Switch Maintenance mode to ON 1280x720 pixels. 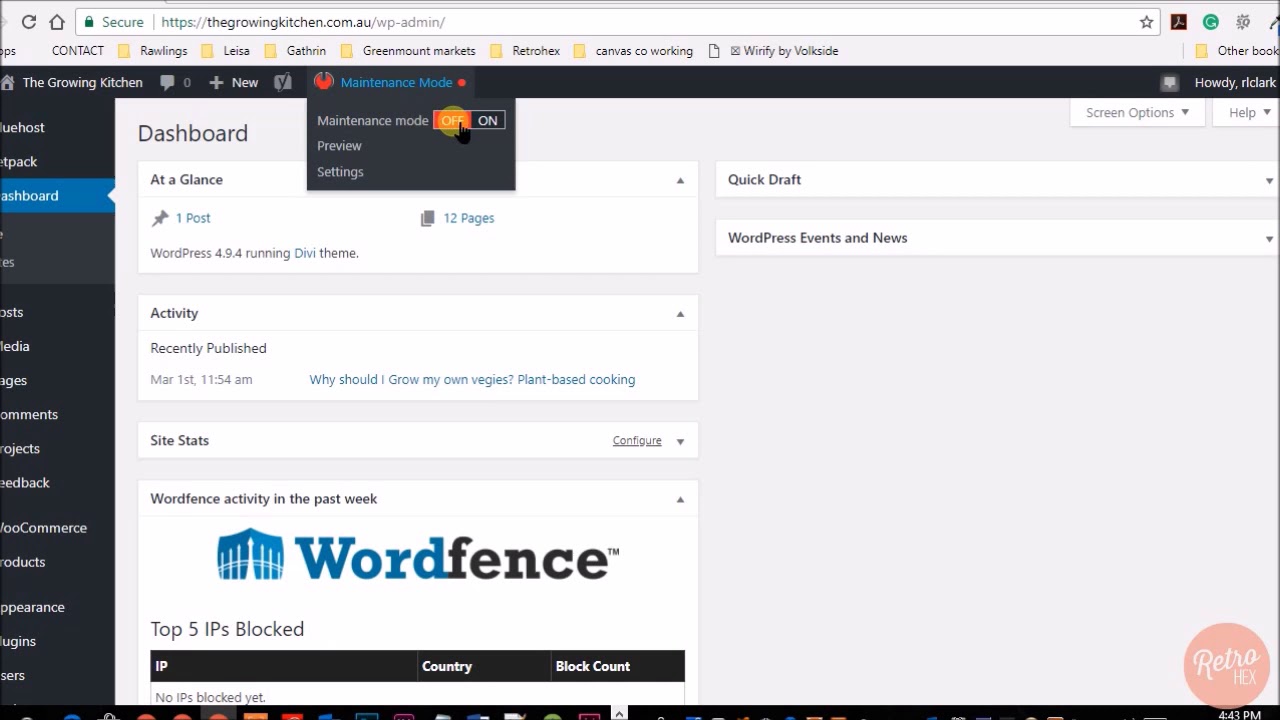pos(487,121)
